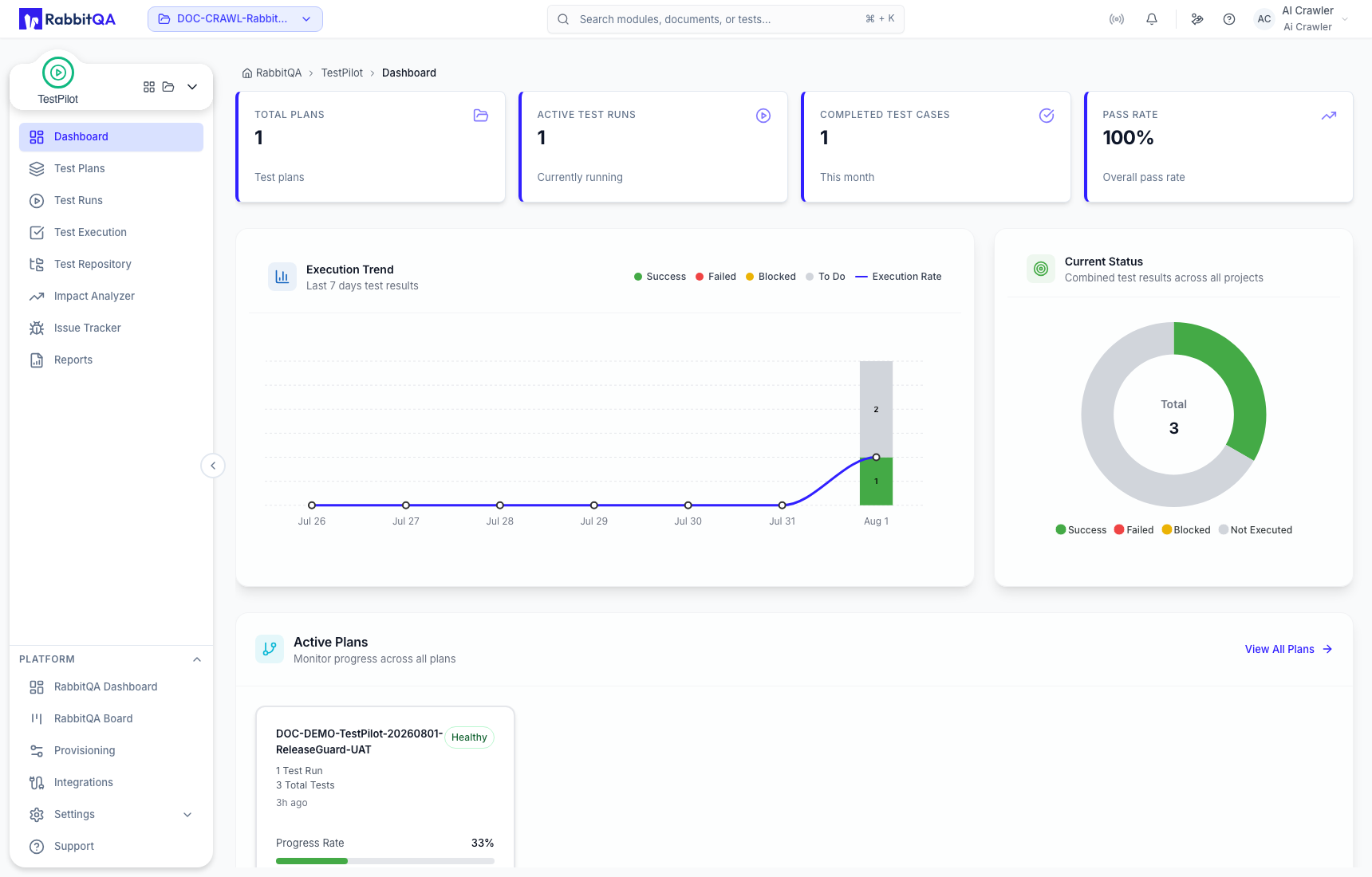Screen dimensions: 1372x877
Task: Collapse the sidebar with the arrow button
Action: pos(213,466)
